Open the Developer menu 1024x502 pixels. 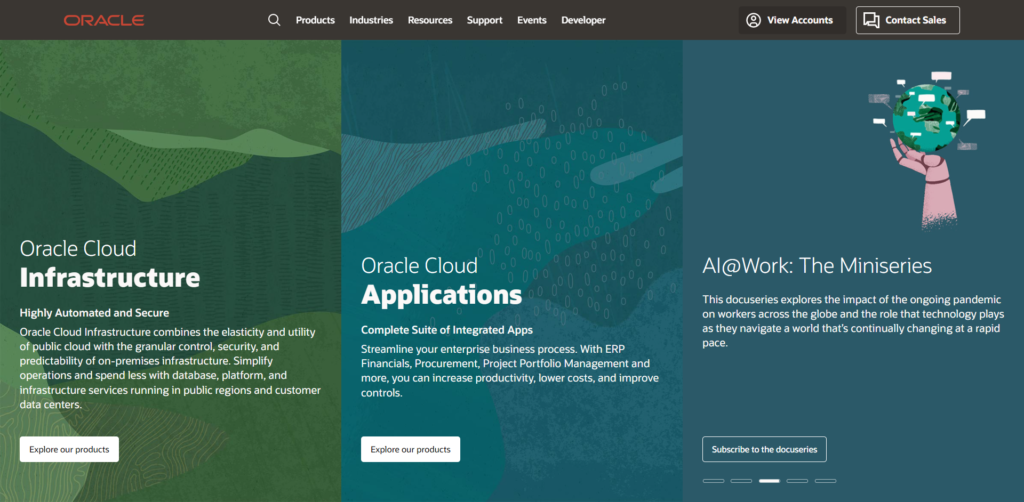[583, 20]
